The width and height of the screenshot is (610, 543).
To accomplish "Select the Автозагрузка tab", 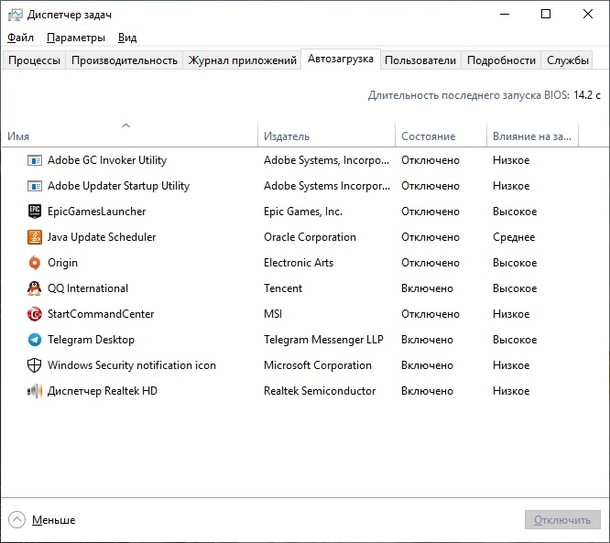I will [340, 59].
